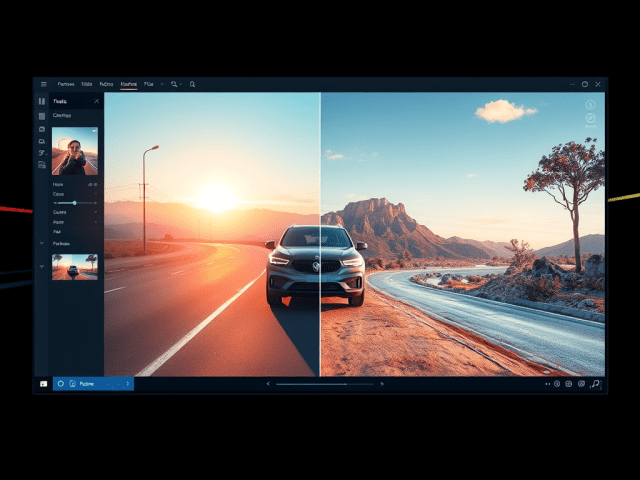Open the first menu item in the menu bar

[x=66, y=85]
